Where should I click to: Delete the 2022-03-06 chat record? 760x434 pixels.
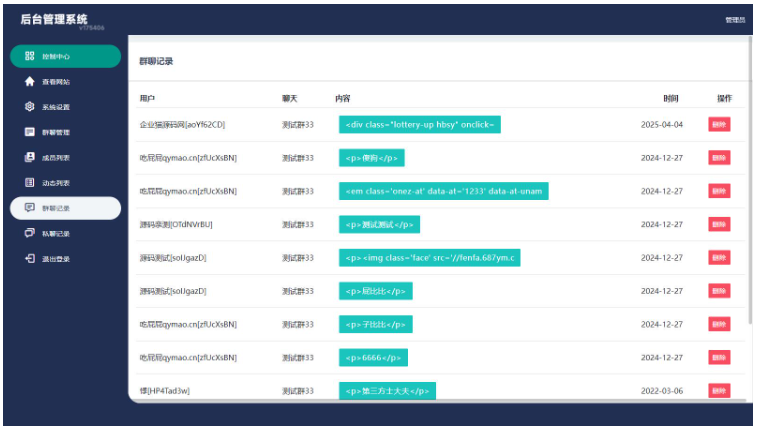coord(719,390)
